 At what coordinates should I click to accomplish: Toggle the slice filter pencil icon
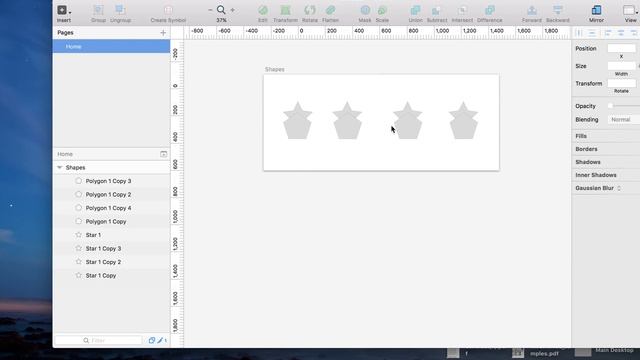point(160,340)
